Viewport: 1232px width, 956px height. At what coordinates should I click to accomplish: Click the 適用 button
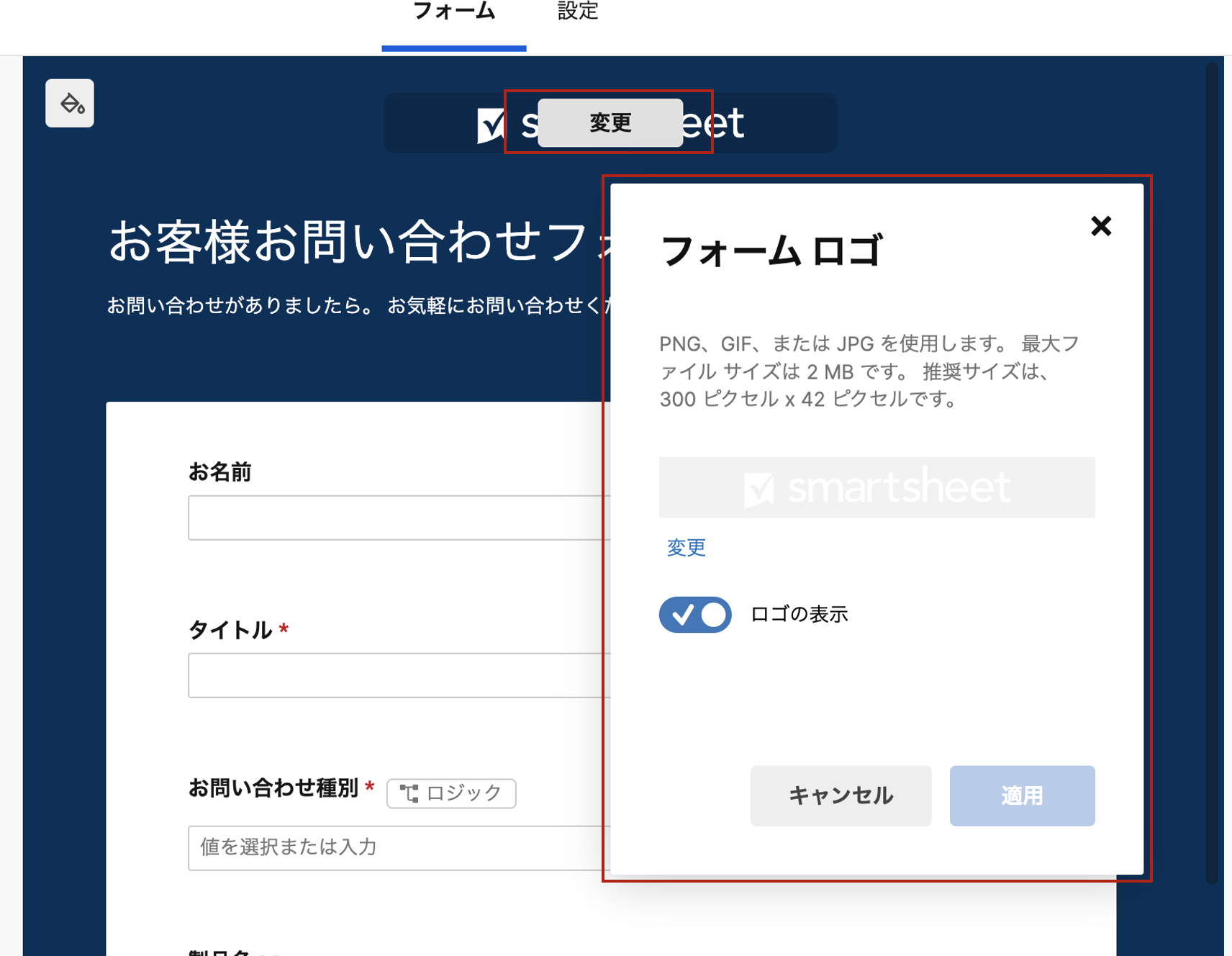click(x=1022, y=795)
